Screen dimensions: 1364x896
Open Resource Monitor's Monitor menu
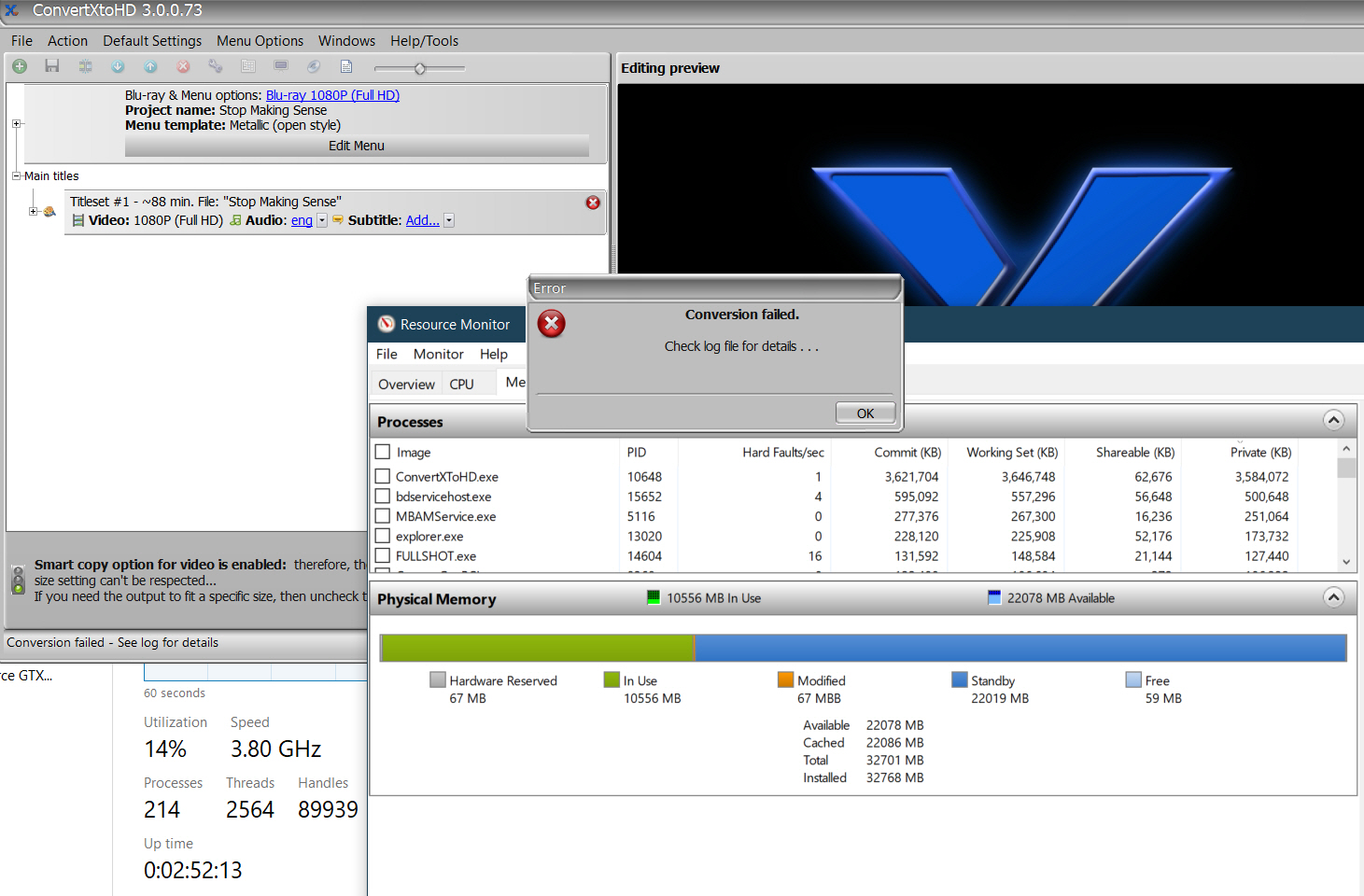439,355
